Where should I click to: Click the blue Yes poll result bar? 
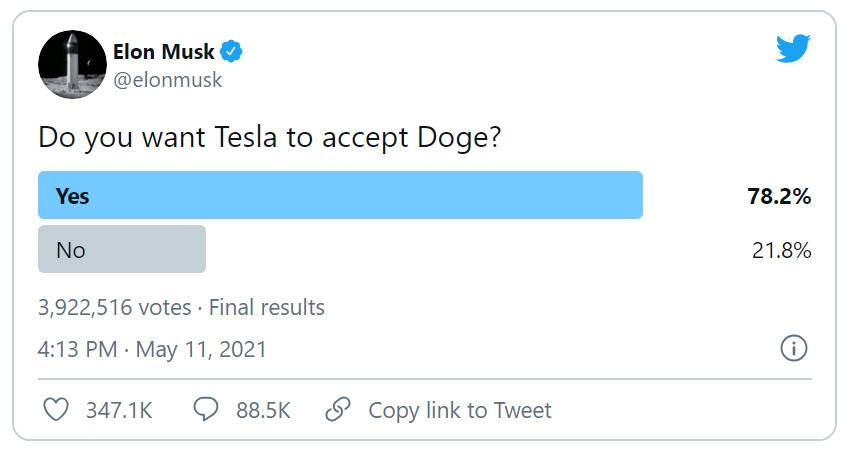(340, 195)
